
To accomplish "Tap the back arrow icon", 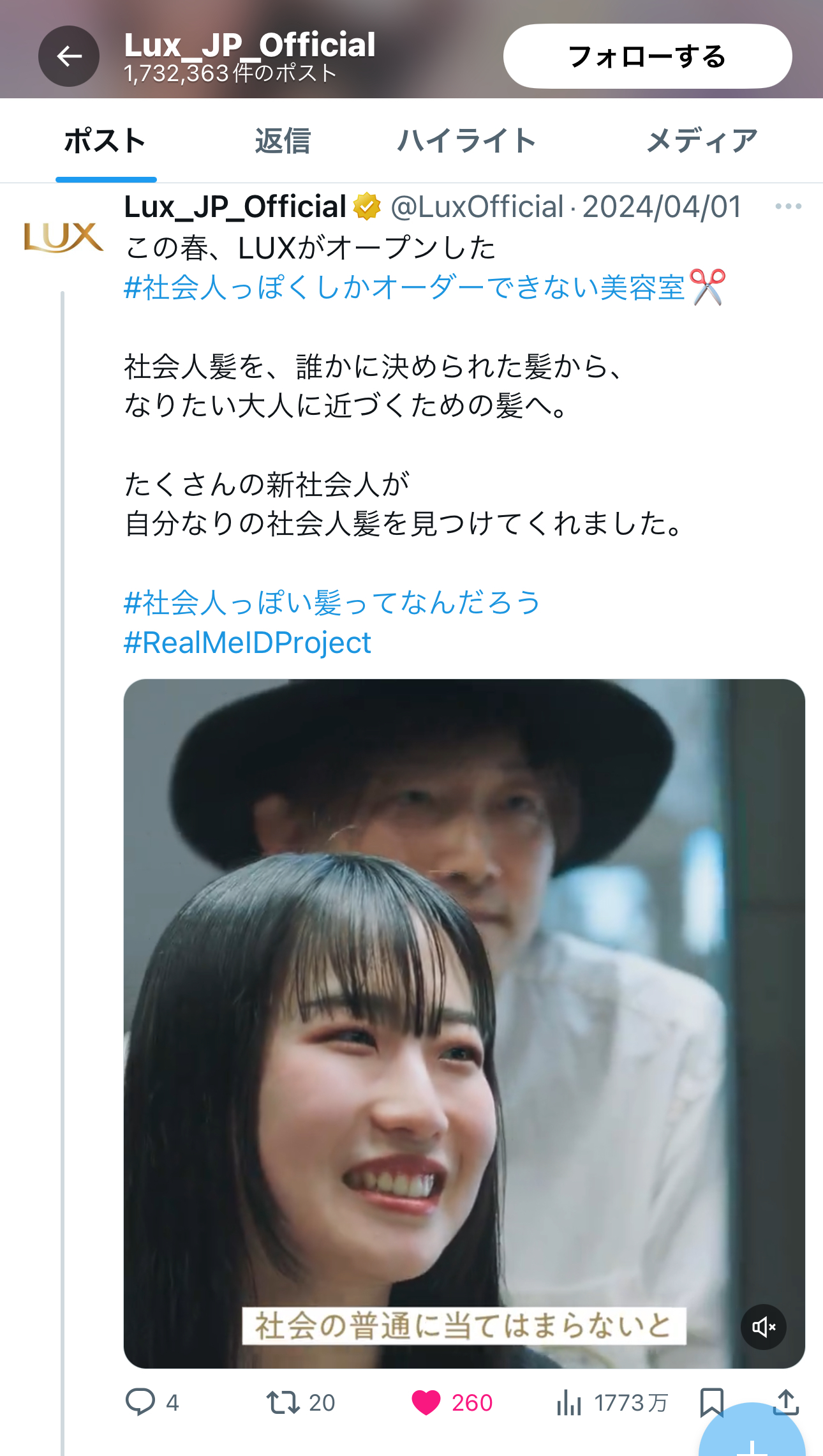I will pyautogui.click(x=69, y=56).
